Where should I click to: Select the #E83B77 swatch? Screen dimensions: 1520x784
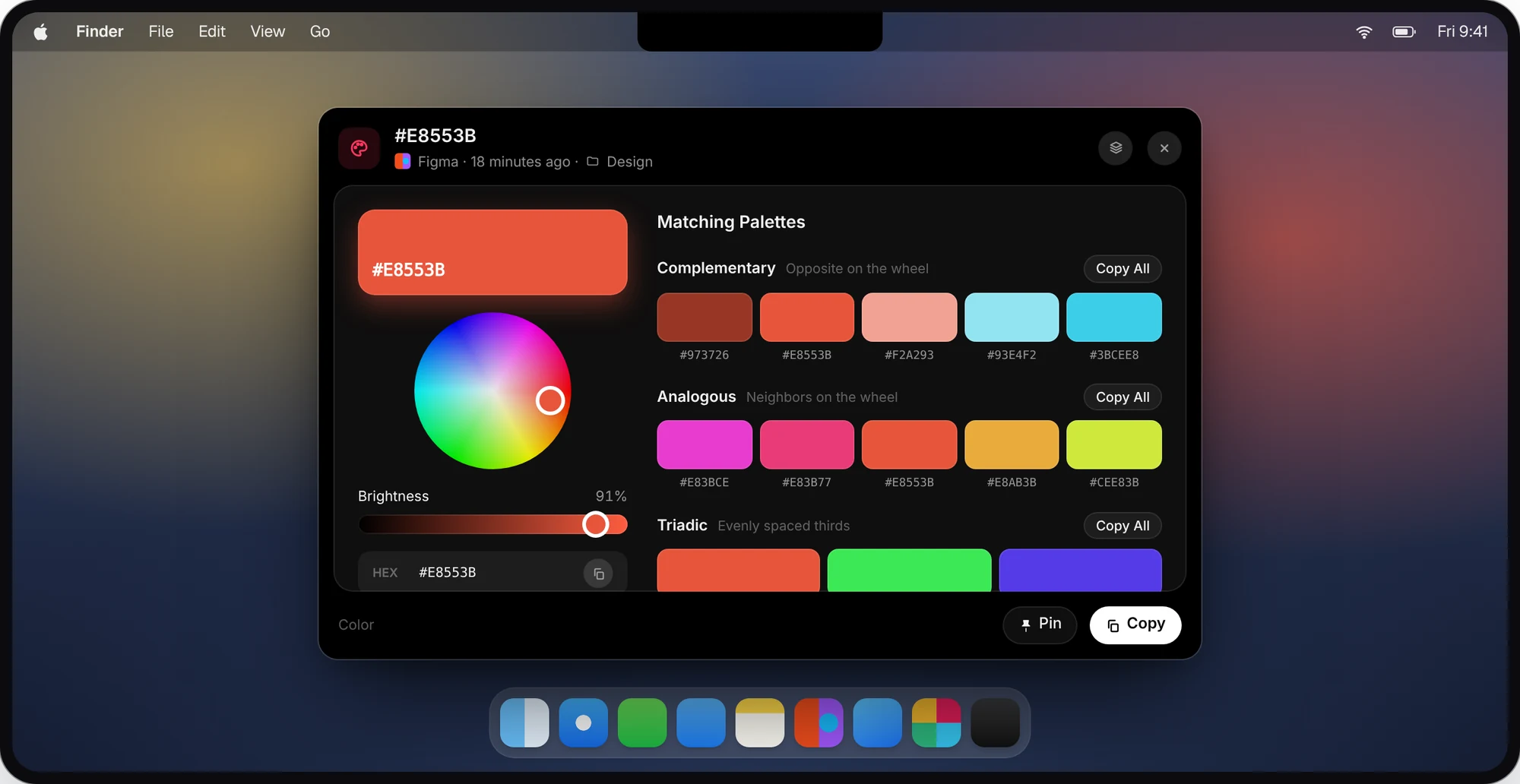click(807, 445)
